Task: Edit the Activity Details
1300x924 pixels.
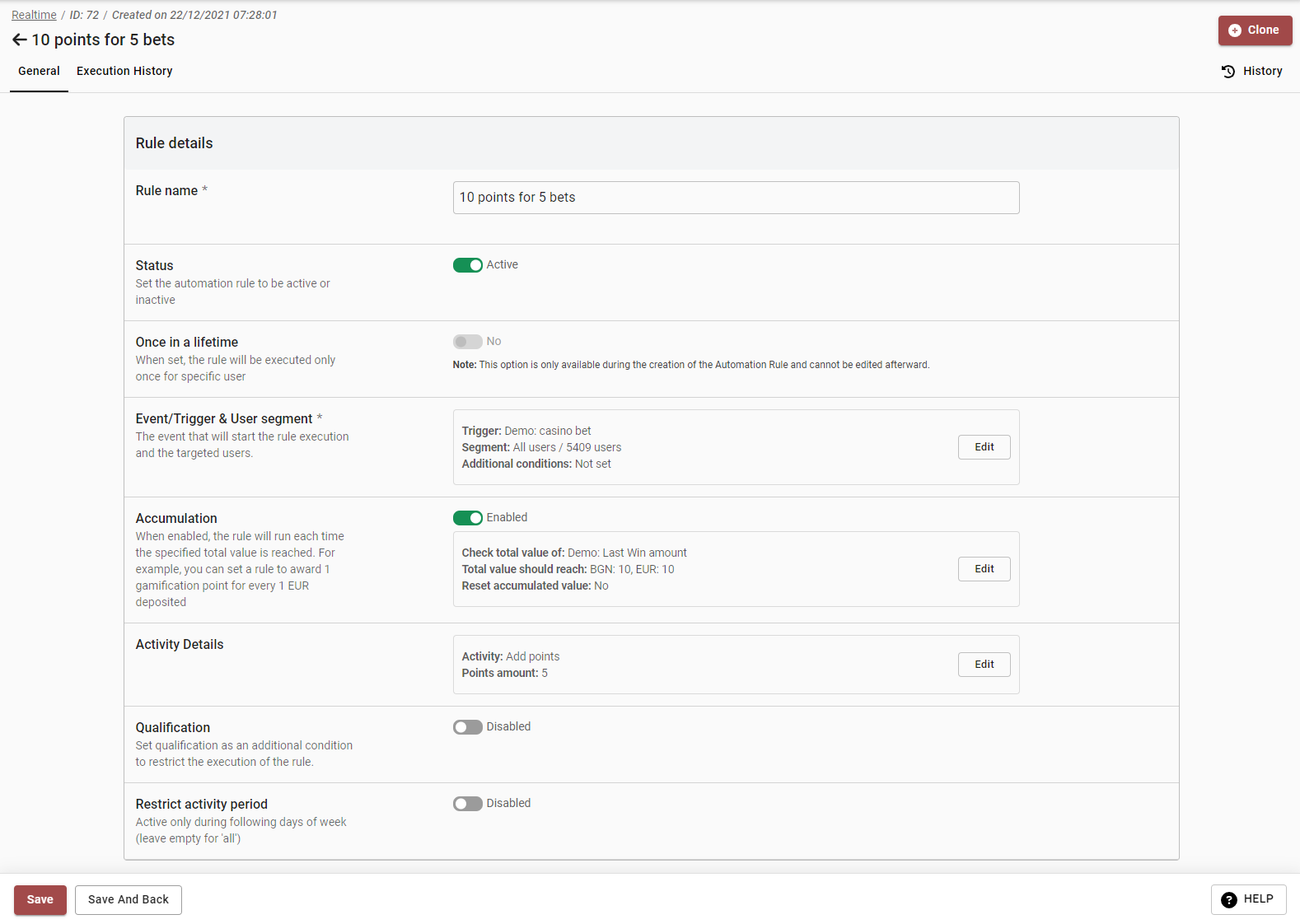Action: click(984, 665)
